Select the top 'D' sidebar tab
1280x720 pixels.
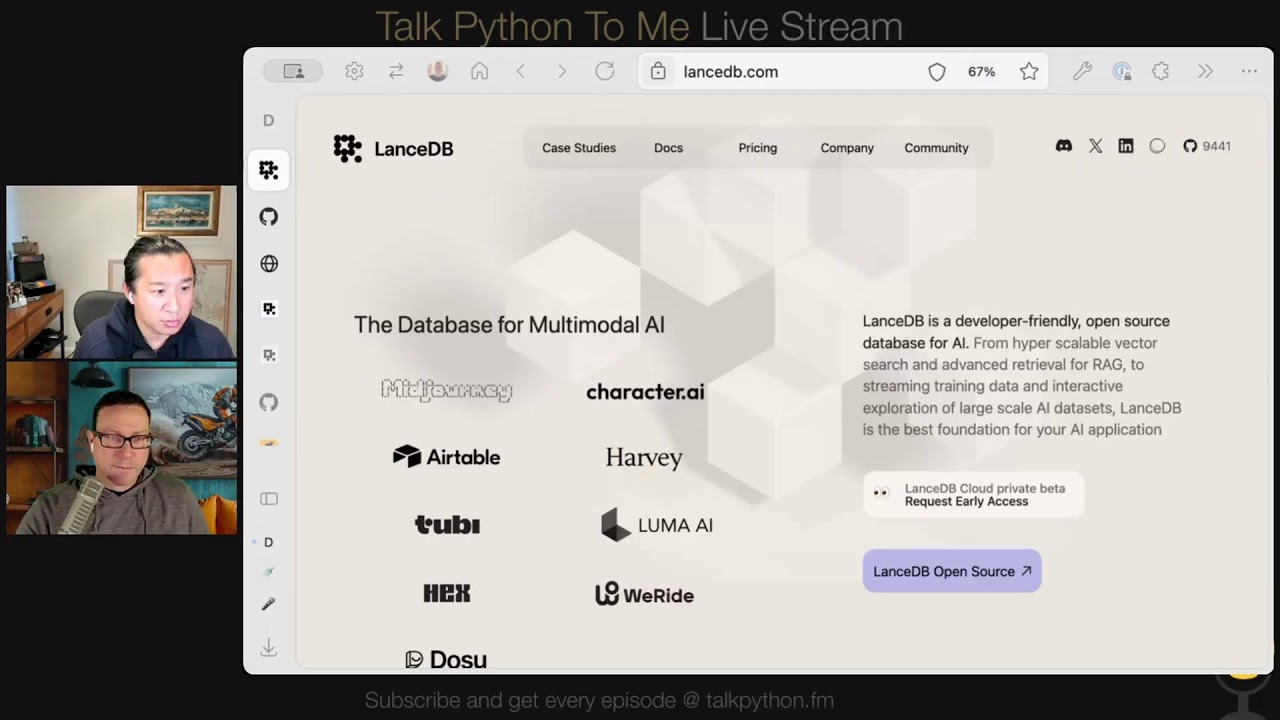[268, 120]
